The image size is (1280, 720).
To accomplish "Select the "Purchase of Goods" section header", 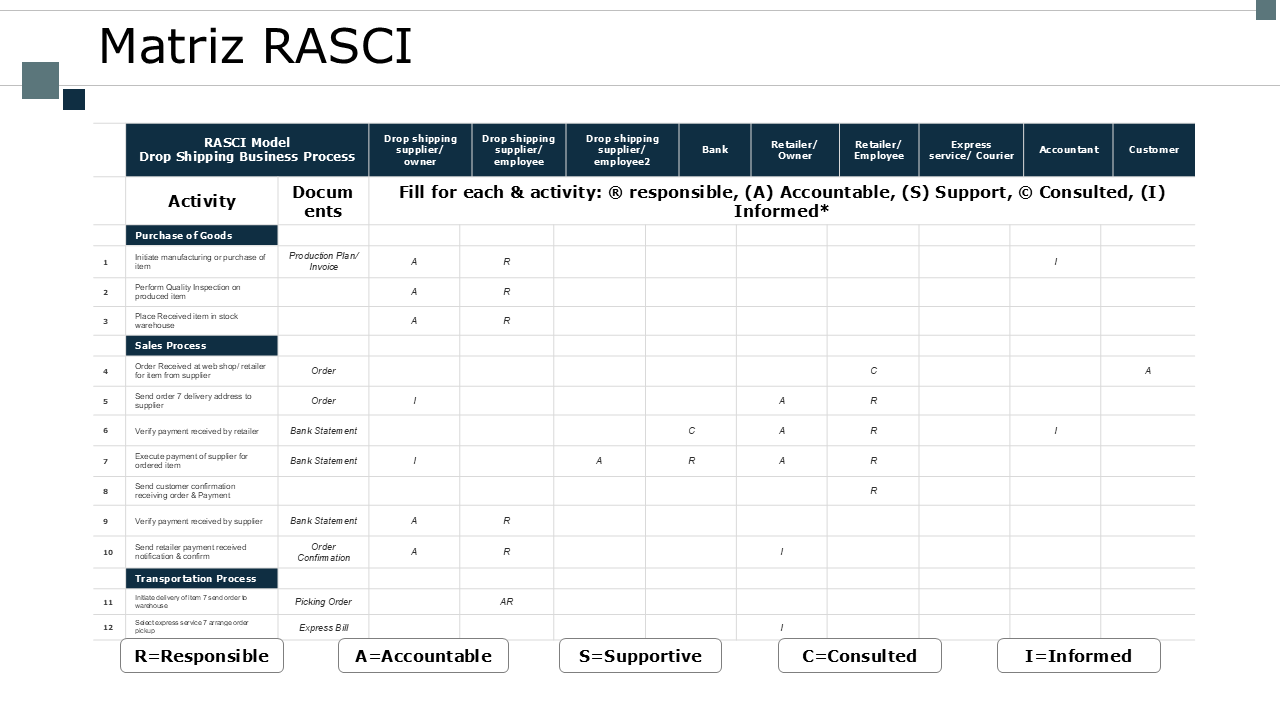I will click(x=202, y=236).
